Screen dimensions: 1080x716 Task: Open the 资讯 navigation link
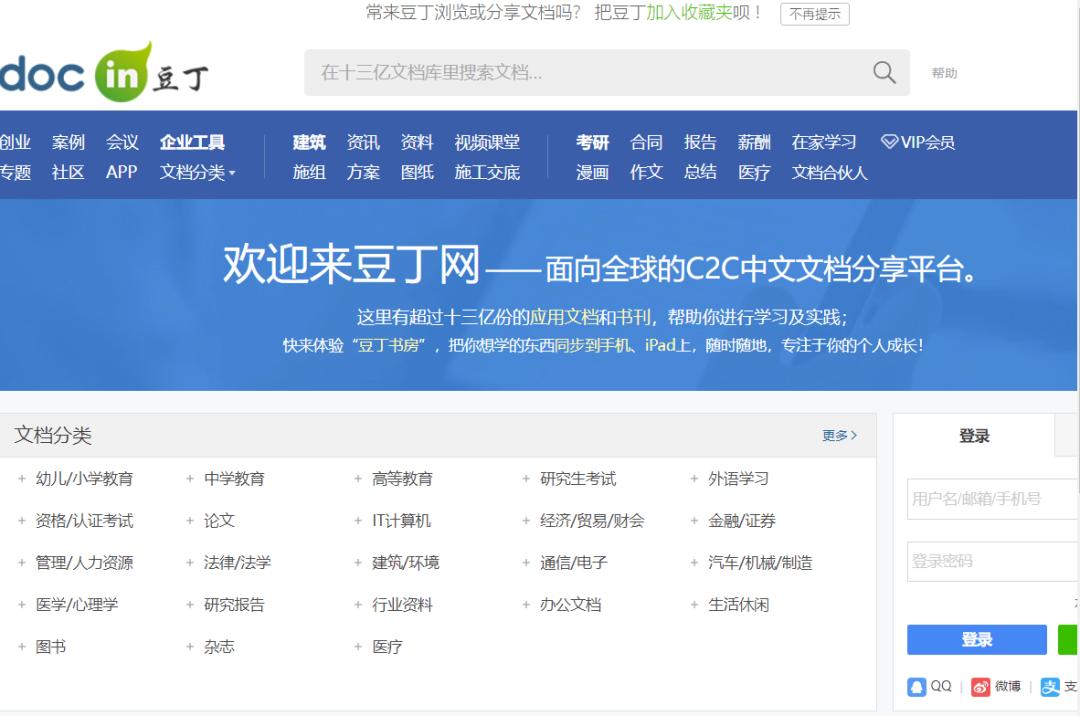pos(363,143)
